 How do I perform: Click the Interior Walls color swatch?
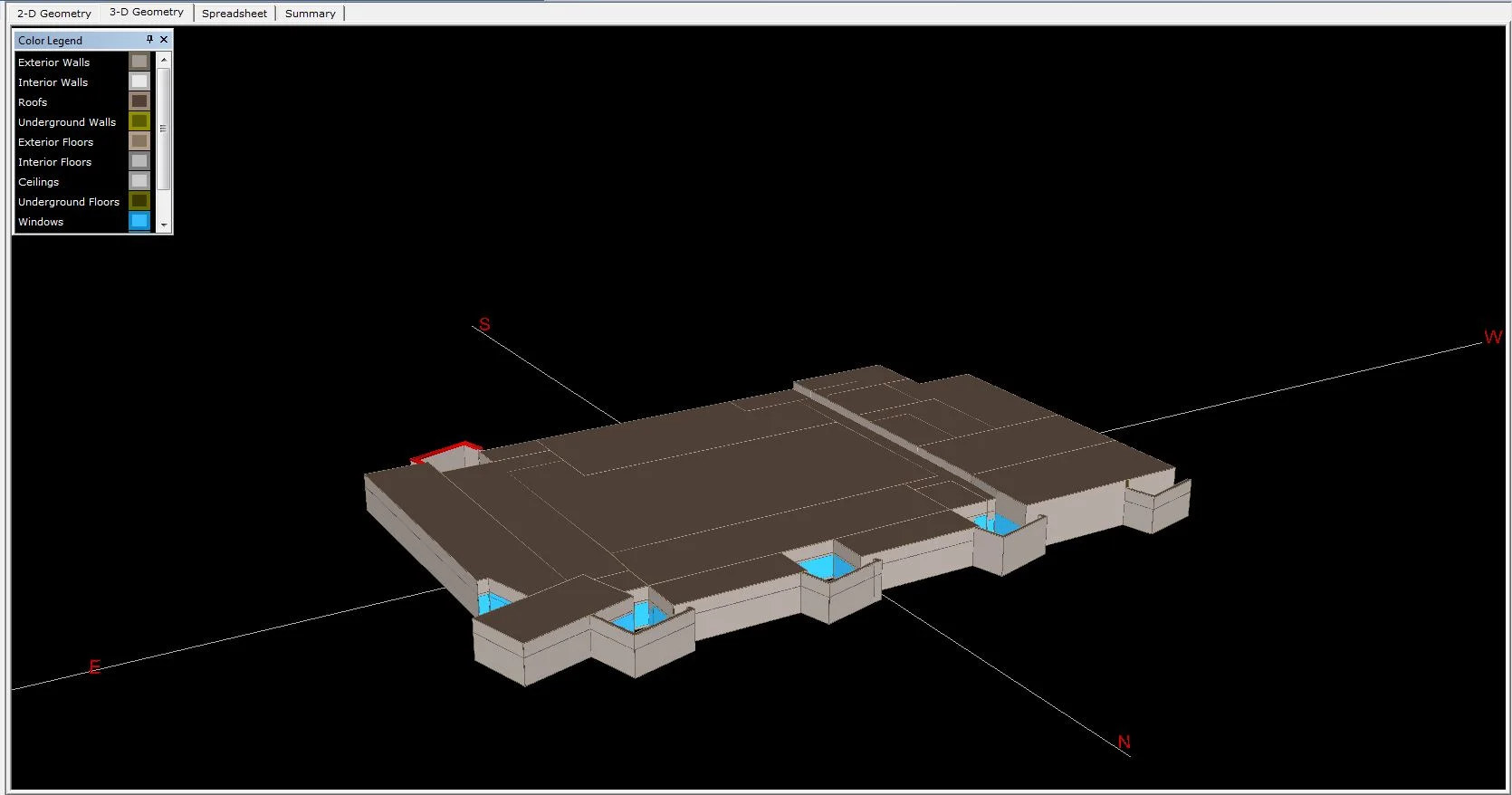139,81
